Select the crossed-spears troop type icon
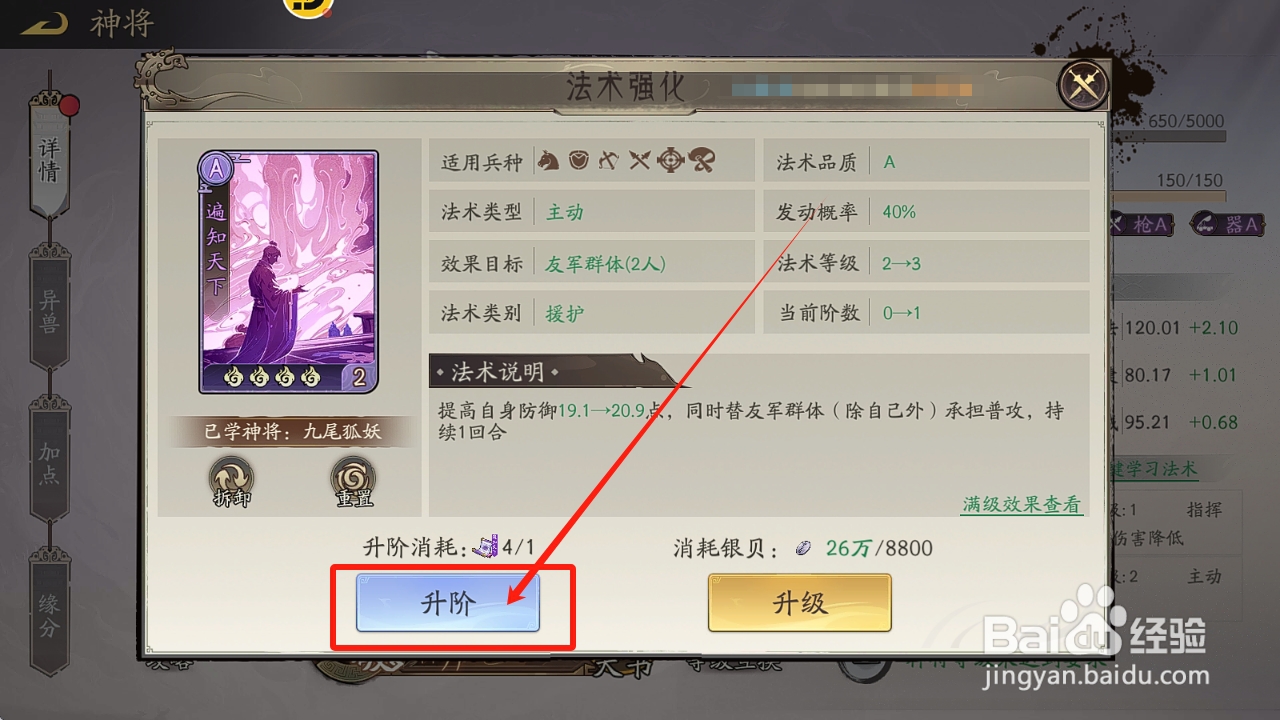The width and height of the screenshot is (1280, 720). tap(640, 161)
